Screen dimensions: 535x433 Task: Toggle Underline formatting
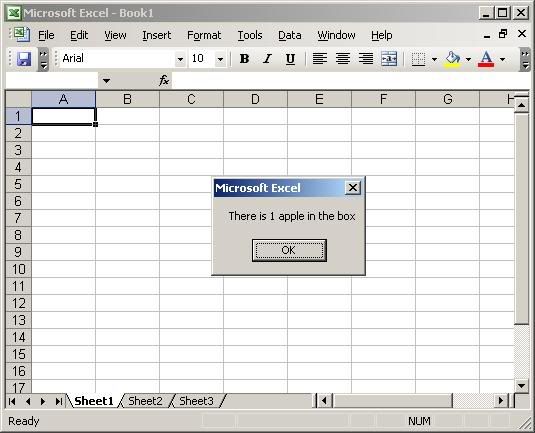(x=290, y=59)
